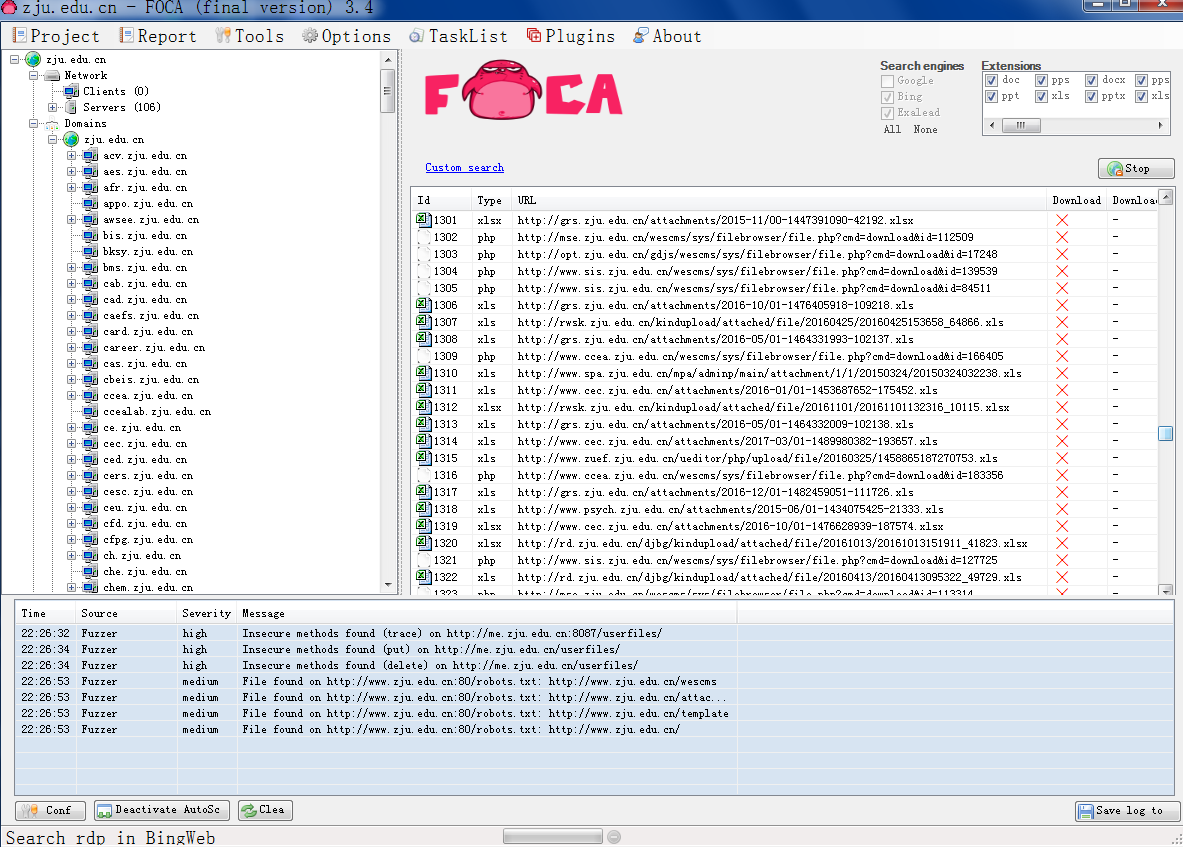Viewport: 1183px width, 847px height.
Task: Toggle the Google search engine checkbox
Action: [x=887, y=81]
